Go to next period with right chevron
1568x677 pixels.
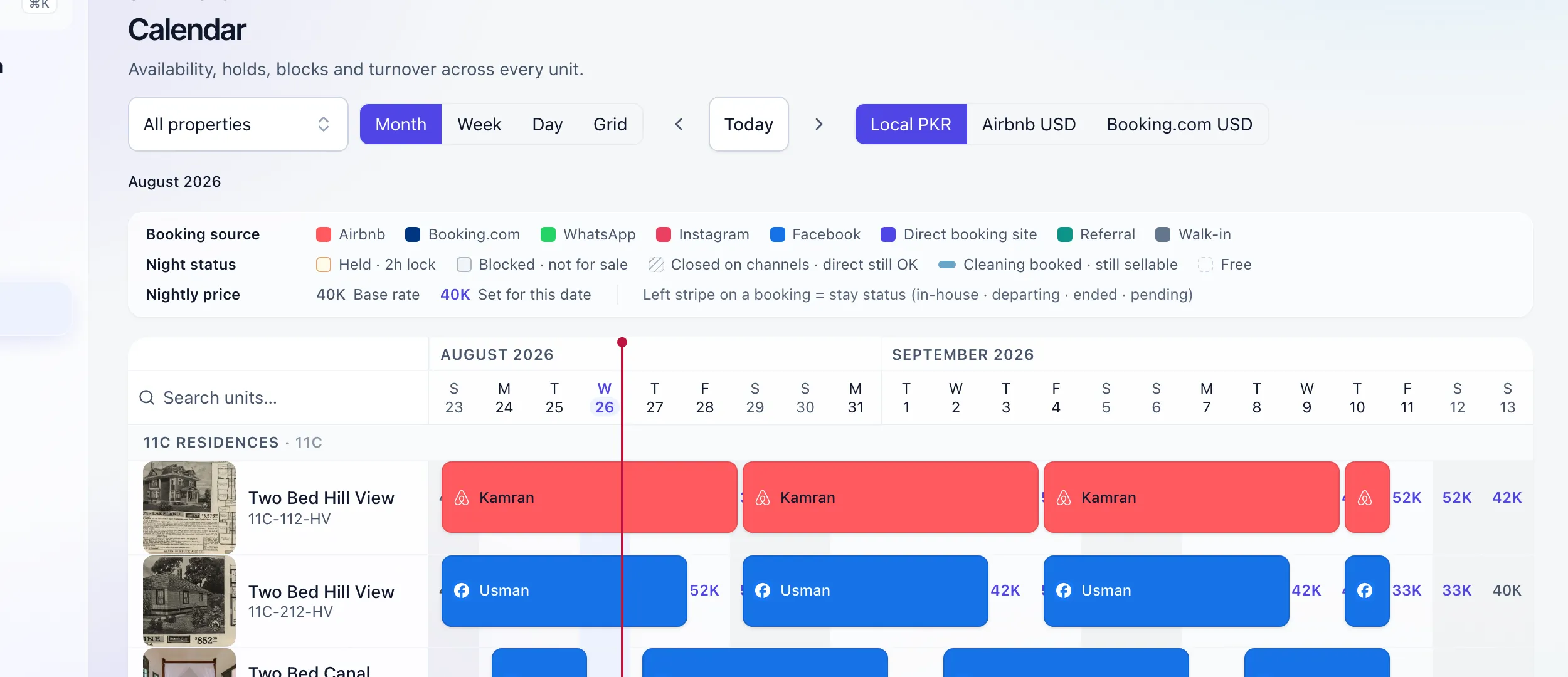(x=818, y=124)
